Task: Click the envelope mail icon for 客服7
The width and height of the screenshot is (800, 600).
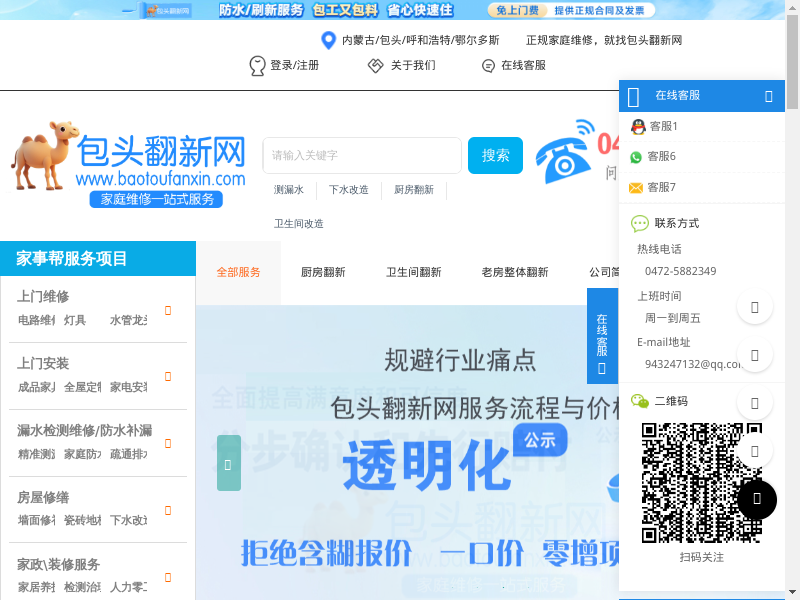Action: pyautogui.click(x=636, y=188)
